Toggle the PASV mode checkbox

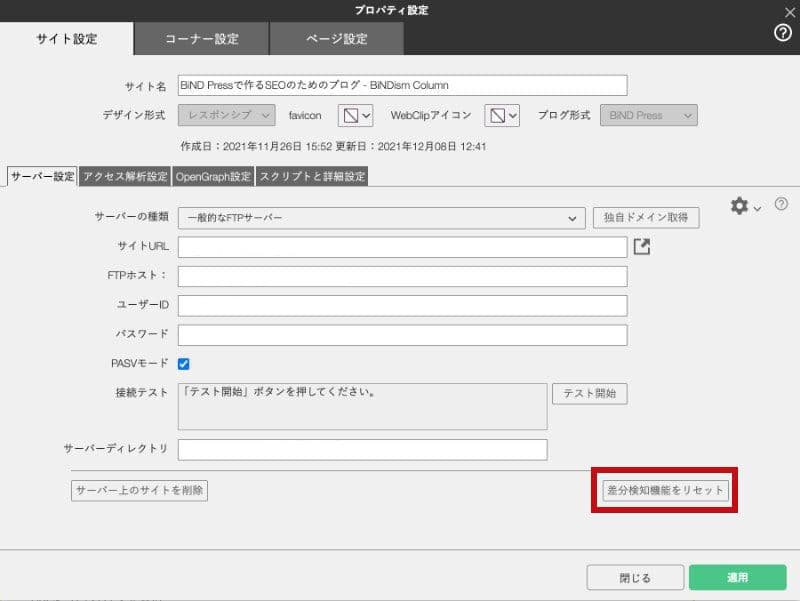pos(184,363)
